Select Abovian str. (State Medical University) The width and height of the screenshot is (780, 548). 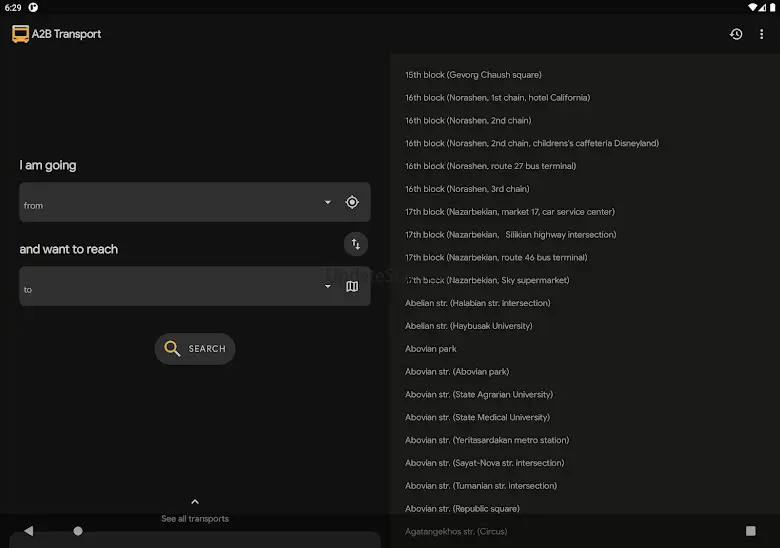click(477, 417)
